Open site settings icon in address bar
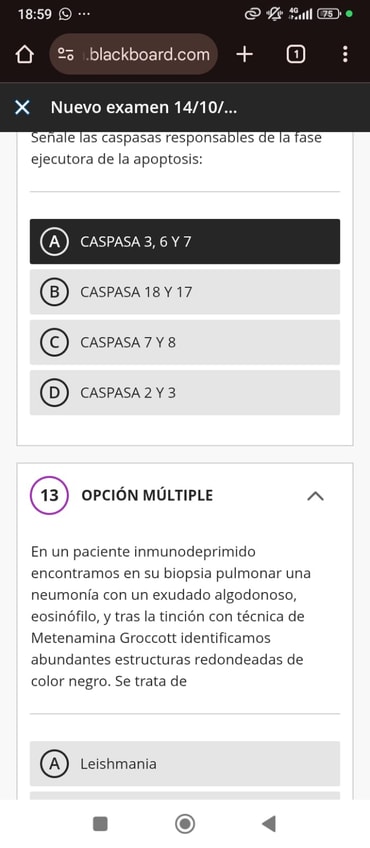Image resolution: width=370 pixels, height=848 pixels. 66,54
